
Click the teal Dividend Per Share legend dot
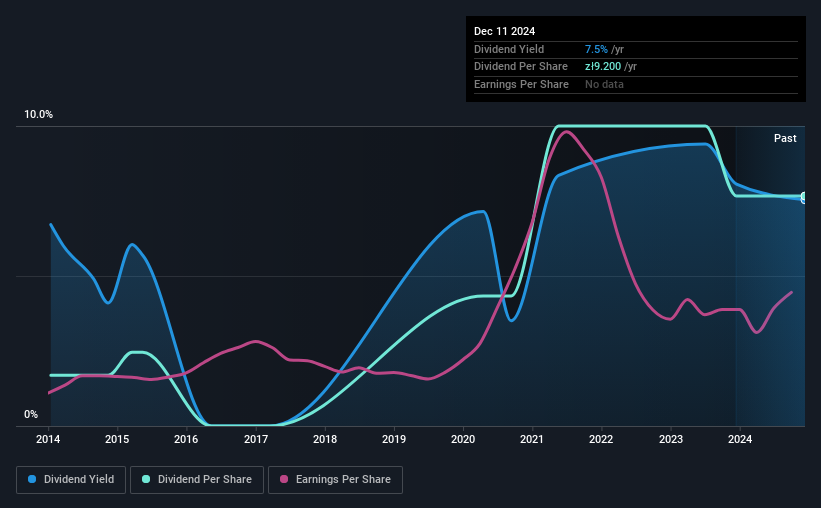click(x=146, y=479)
